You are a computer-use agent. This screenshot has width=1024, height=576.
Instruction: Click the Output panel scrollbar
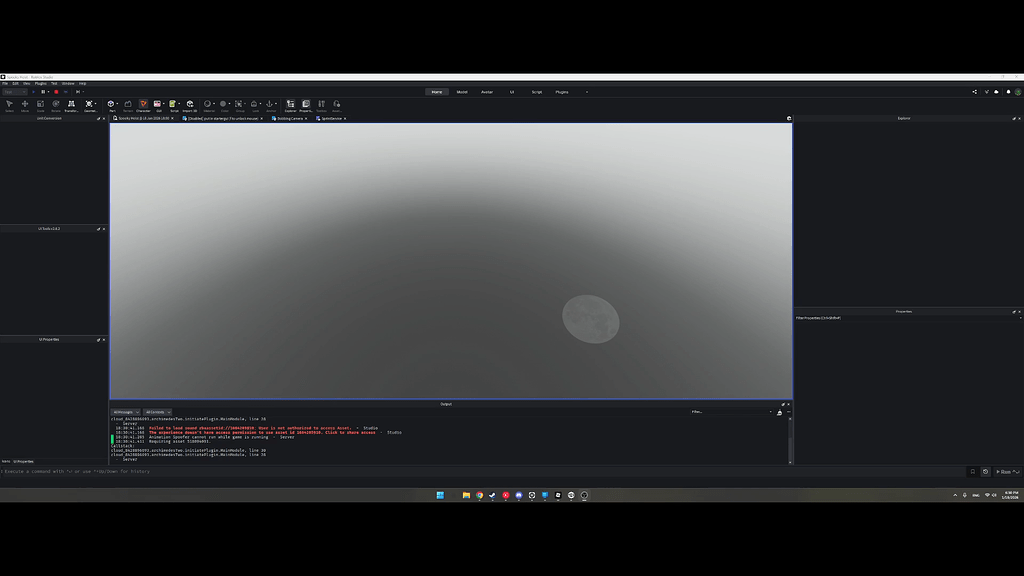pyautogui.click(x=790, y=440)
